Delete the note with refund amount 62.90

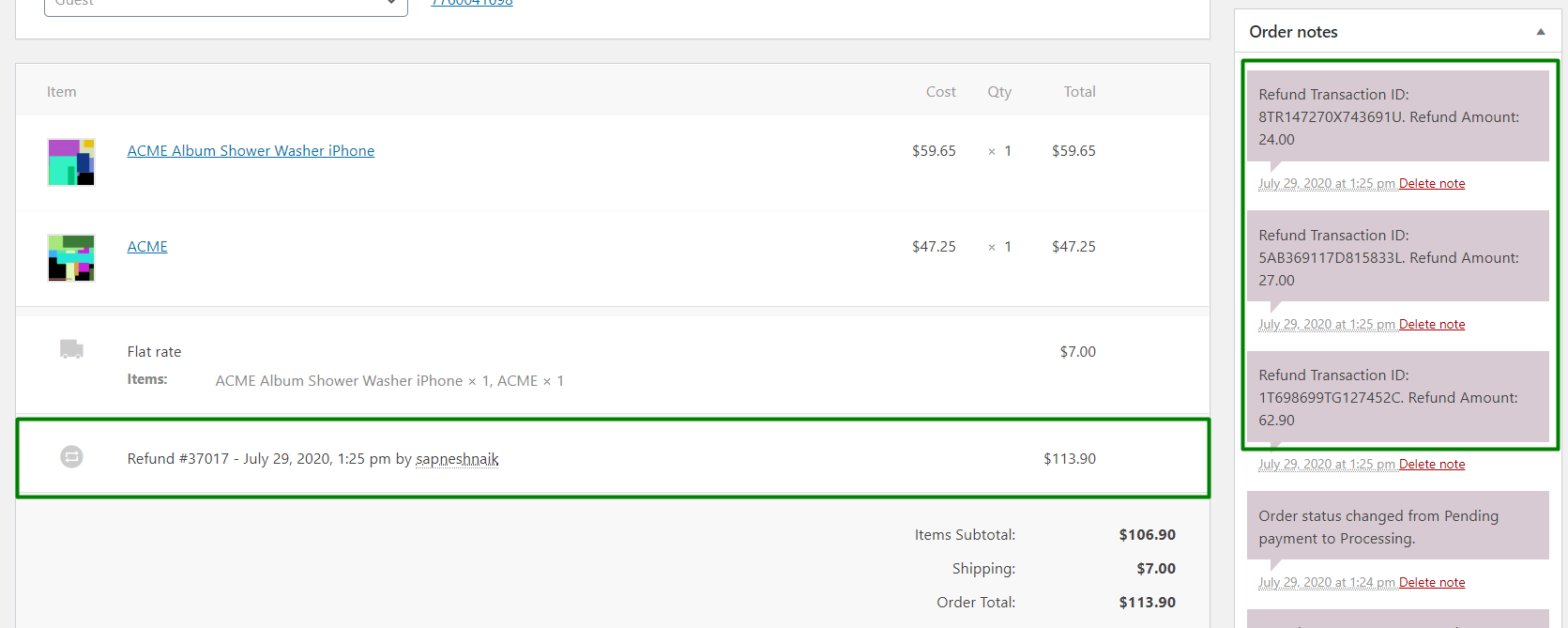pyautogui.click(x=1431, y=465)
